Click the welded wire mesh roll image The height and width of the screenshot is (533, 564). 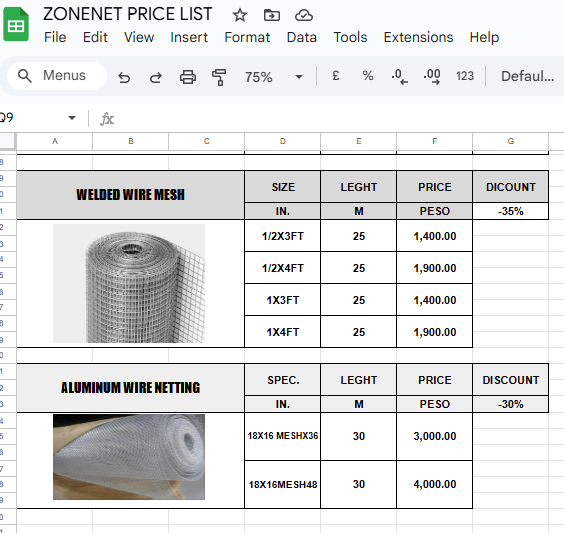click(129, 283)
